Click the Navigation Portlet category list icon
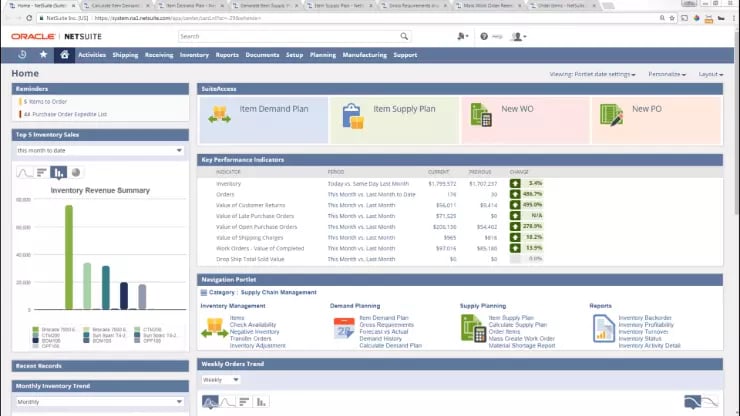Image resolution: width=740 pixels, height=416 pixels. click(204, 293)
